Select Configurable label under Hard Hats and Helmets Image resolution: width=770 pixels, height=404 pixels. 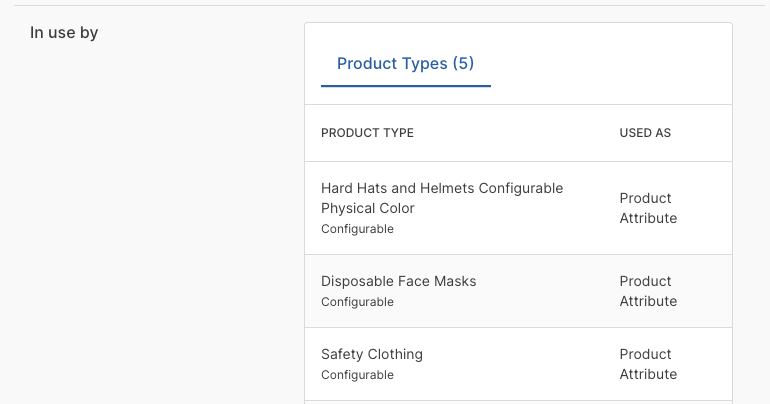coord(357,229)
